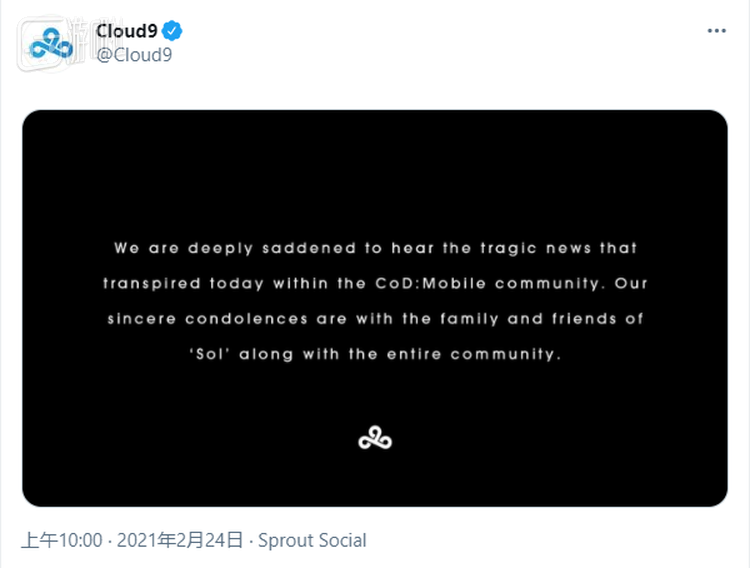Image resolution: width=750 pixels, height=568 pixels.
Task: Click the black tweet image's empty top area
Action: click(x=375, y=160)
